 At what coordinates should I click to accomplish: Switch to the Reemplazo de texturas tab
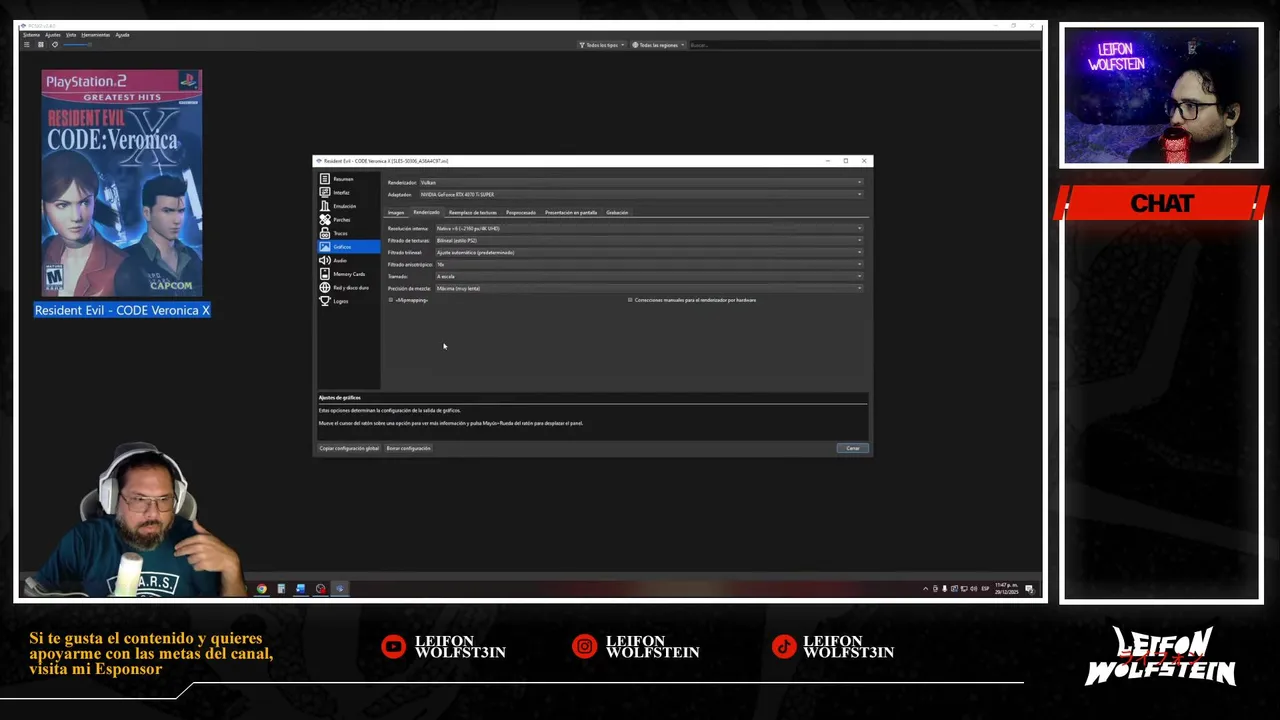473,212
